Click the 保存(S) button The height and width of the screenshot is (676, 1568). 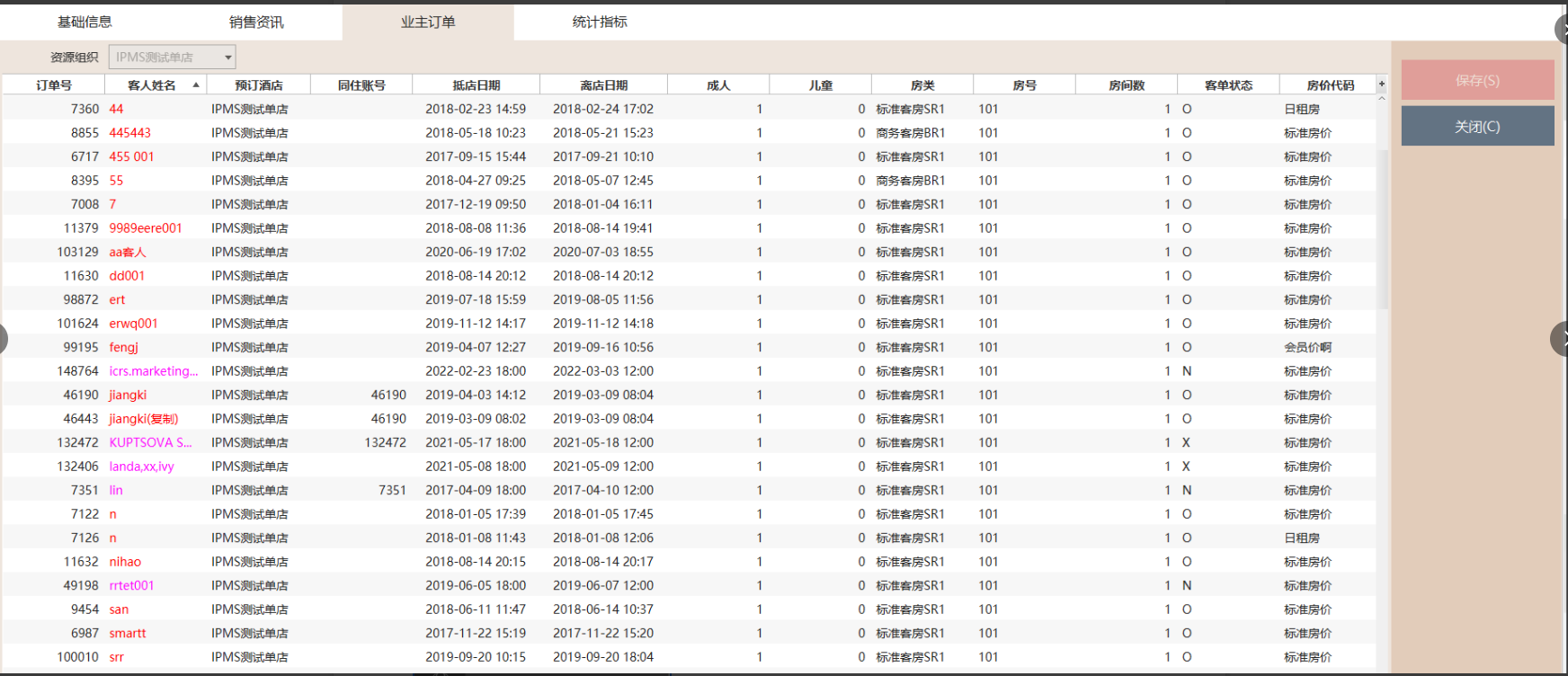[x=1477, y=80]
